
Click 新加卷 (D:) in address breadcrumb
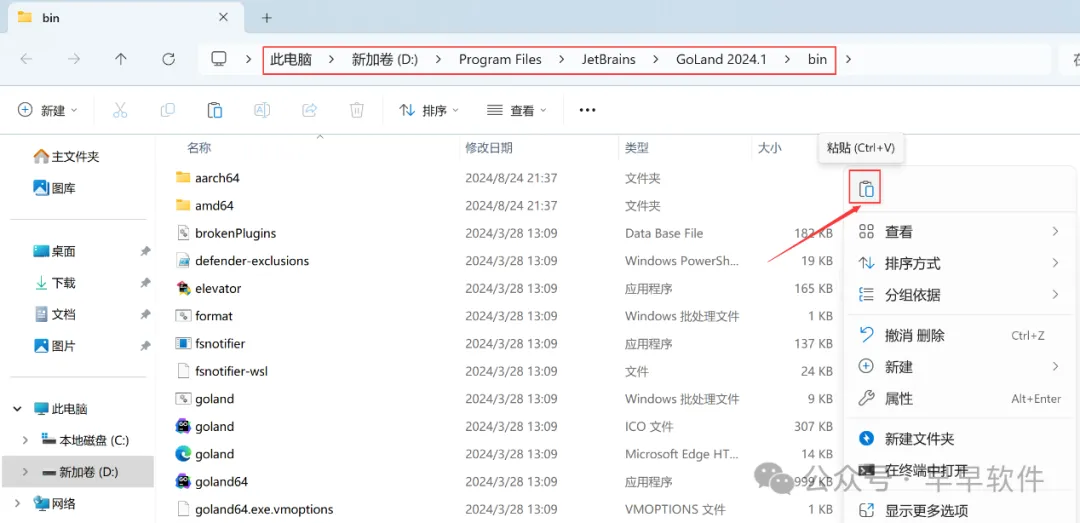[385, 59]
